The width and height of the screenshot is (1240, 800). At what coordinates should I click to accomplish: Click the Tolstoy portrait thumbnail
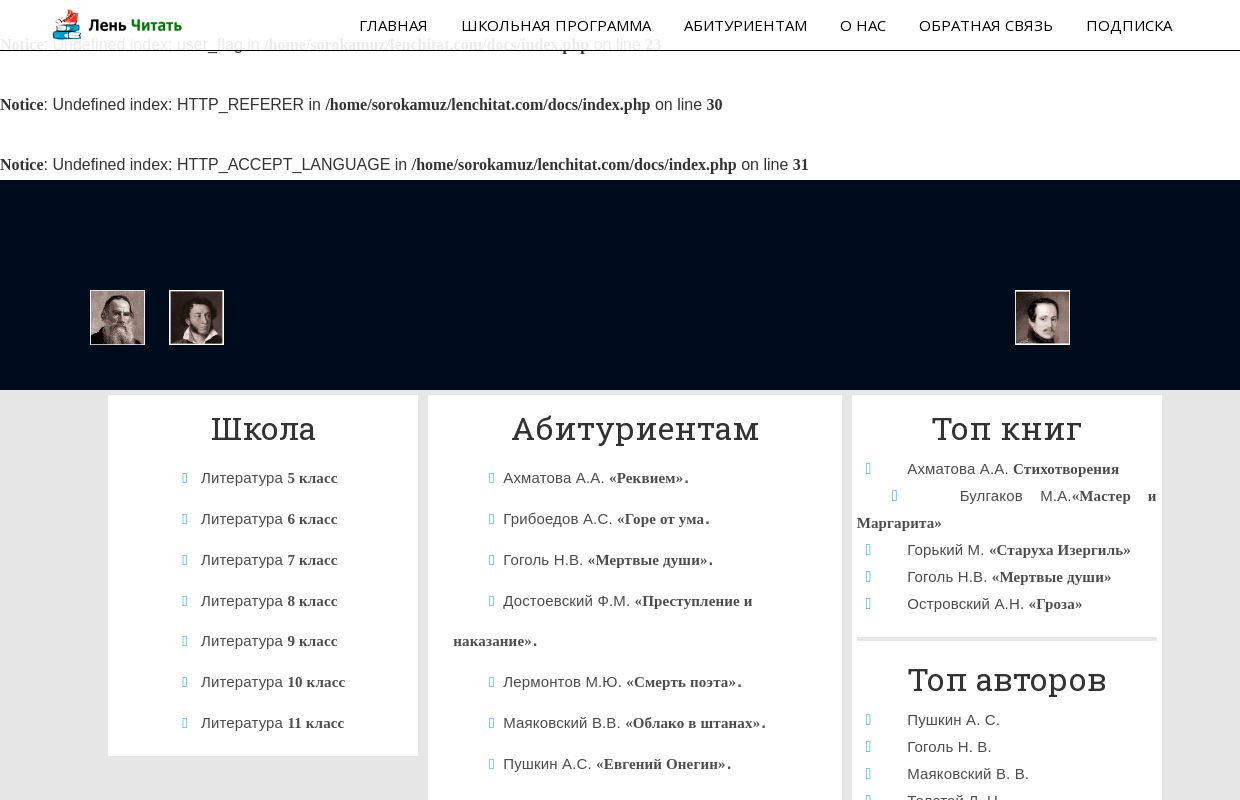tap(117, 317)
